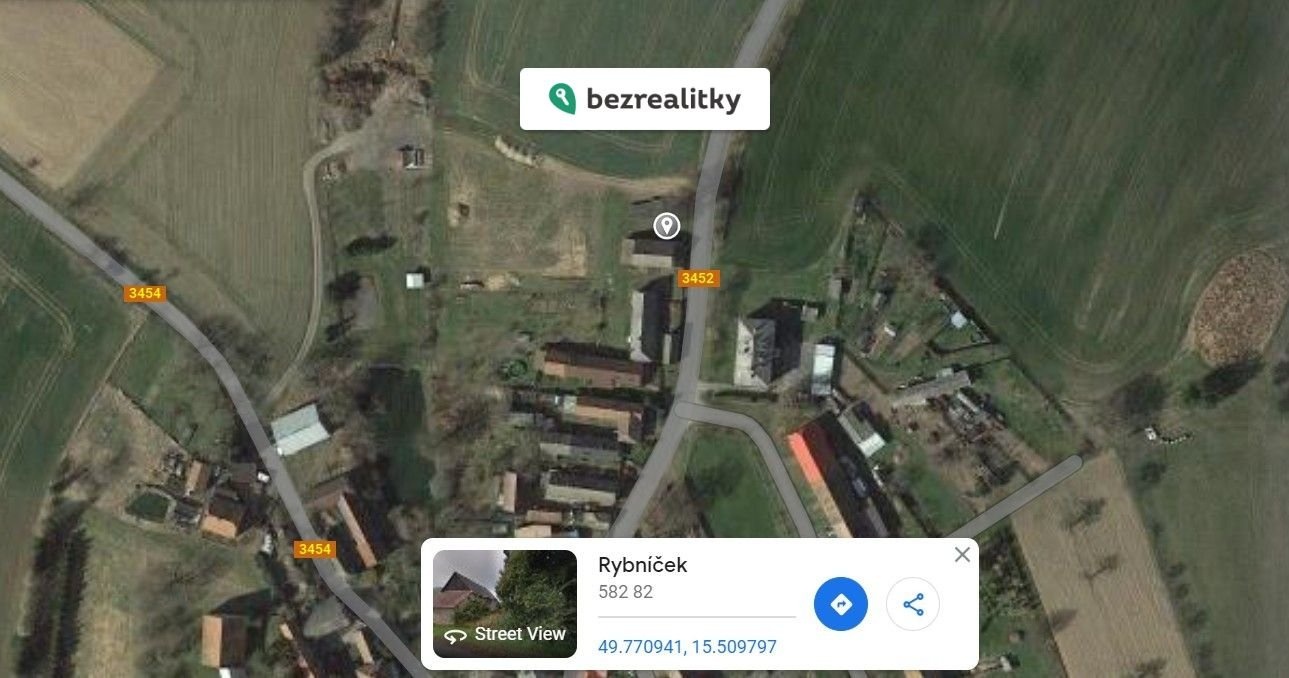Open the coordinates link 49.770941, 15.509797
1289x678 pixels.
pos(687,647)
